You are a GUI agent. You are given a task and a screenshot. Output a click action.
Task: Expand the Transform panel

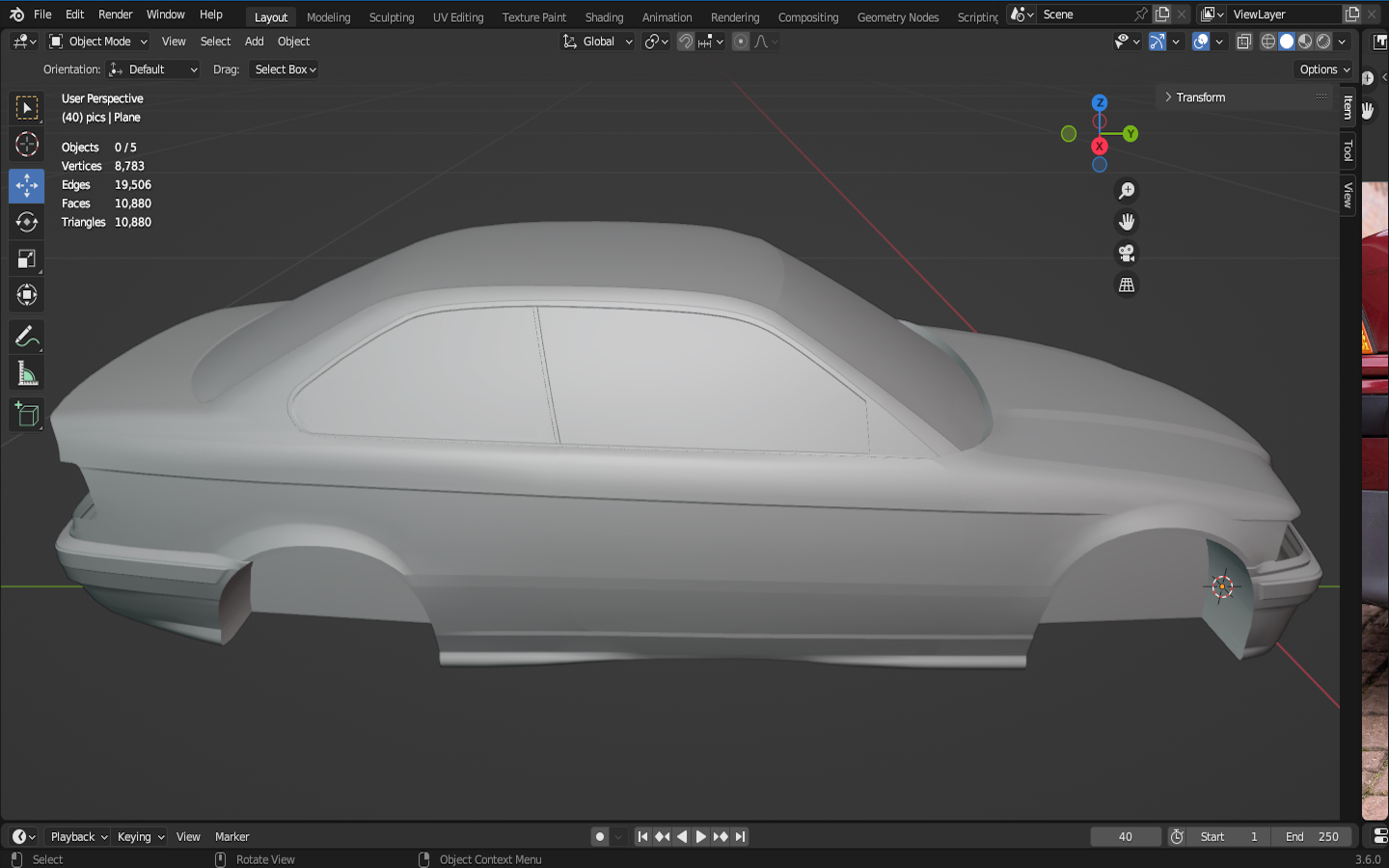click(x=1200, y=97)
